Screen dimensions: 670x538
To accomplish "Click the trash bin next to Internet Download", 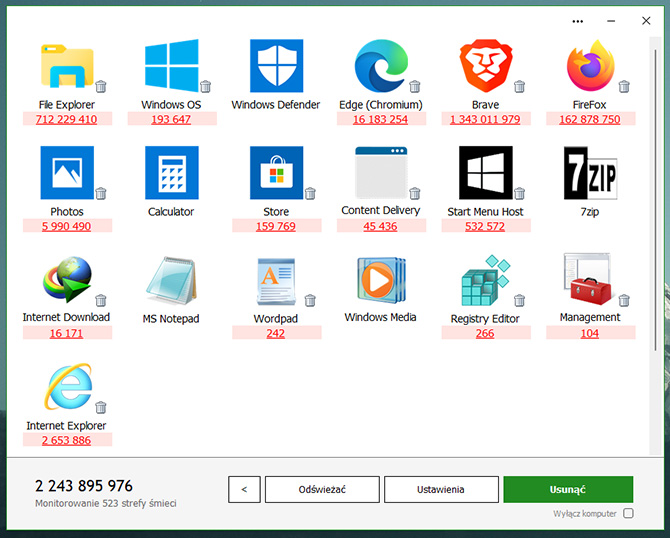I will click(101, 300).
